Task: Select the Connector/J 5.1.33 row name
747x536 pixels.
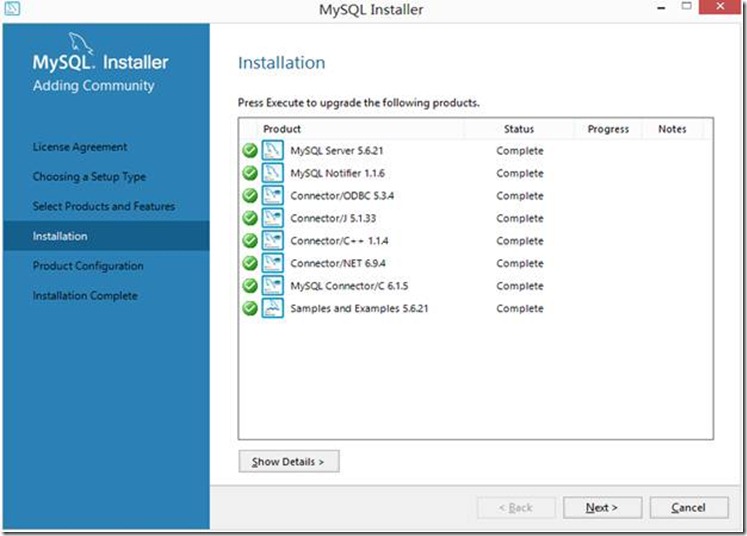Action: tap(333, 218)
